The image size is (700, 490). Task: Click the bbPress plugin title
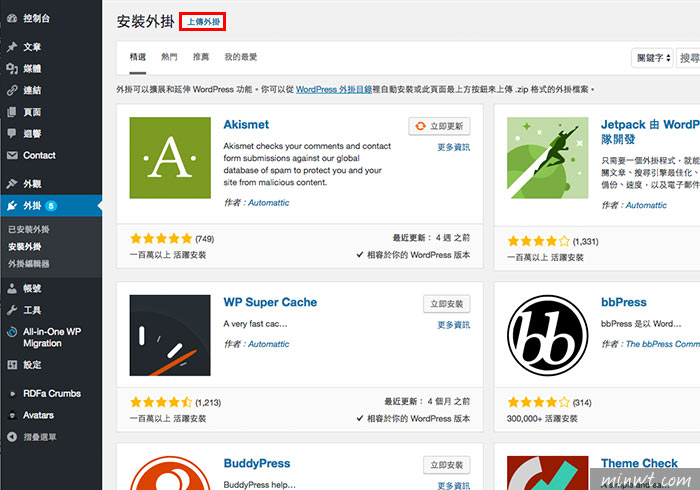coord(624,302)
